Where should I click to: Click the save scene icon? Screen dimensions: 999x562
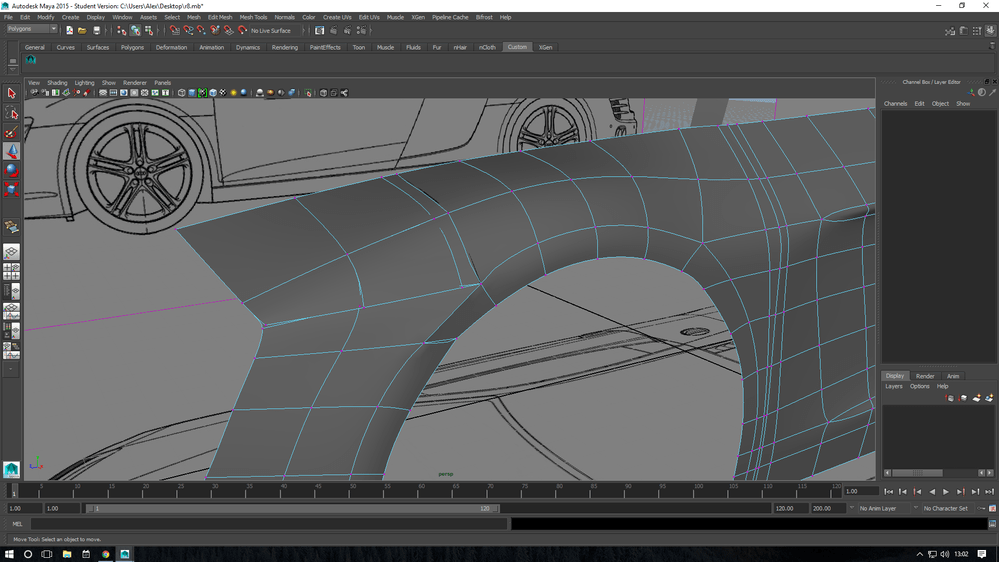(96, 30)
